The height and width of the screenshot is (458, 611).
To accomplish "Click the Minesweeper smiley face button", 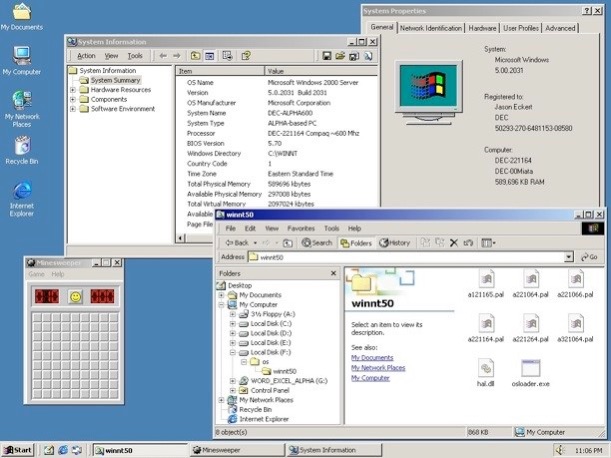I will point(74,296).
